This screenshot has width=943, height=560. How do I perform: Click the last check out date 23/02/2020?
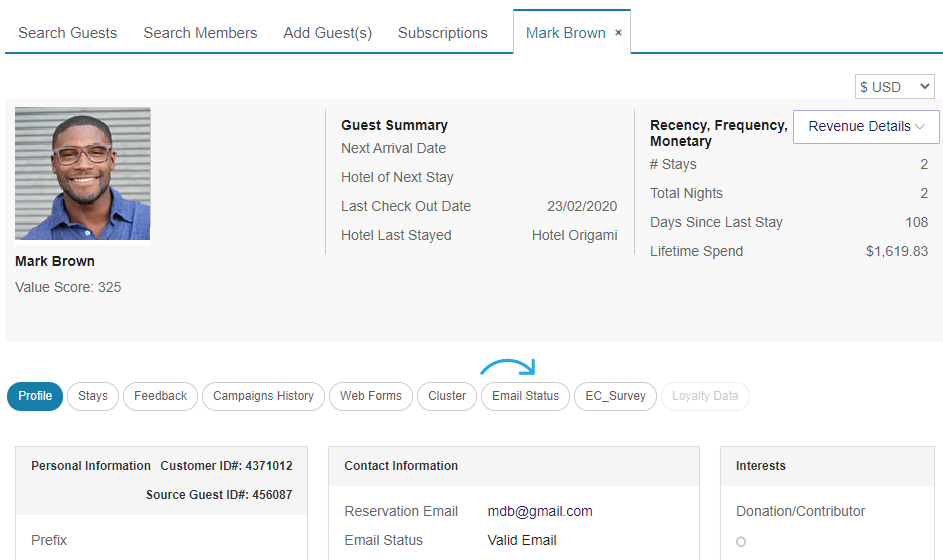582,206
